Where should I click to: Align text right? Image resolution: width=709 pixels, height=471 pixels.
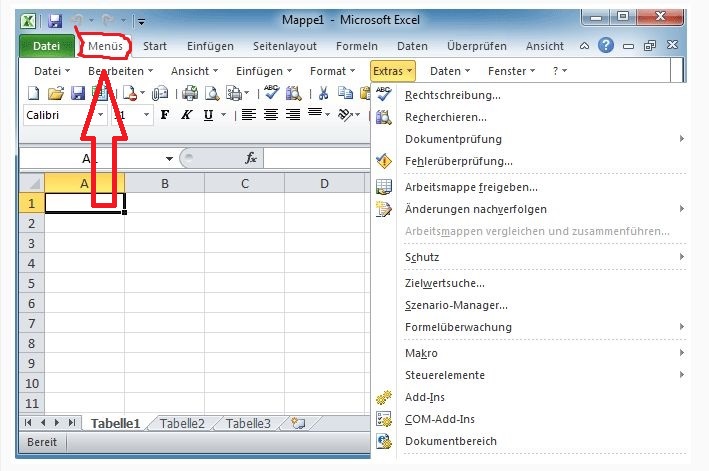pos(293,115)
